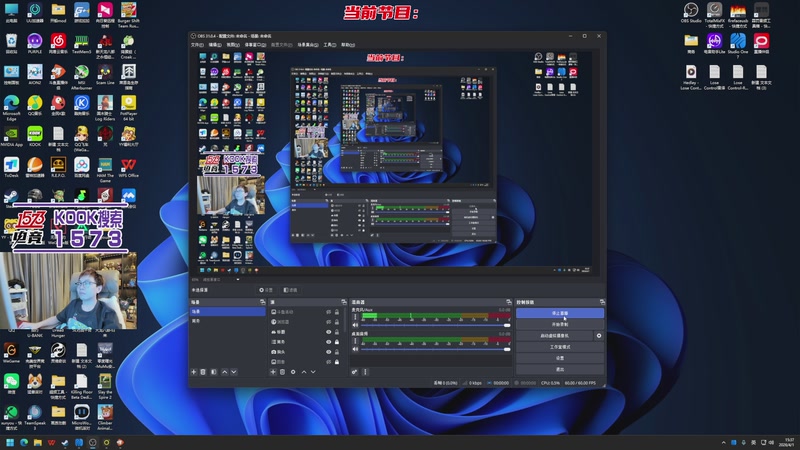The width and height of the screenshot is (800, 450).
Task: Open mixer toolbar three-dot menu
Action: tap(365, 372)
